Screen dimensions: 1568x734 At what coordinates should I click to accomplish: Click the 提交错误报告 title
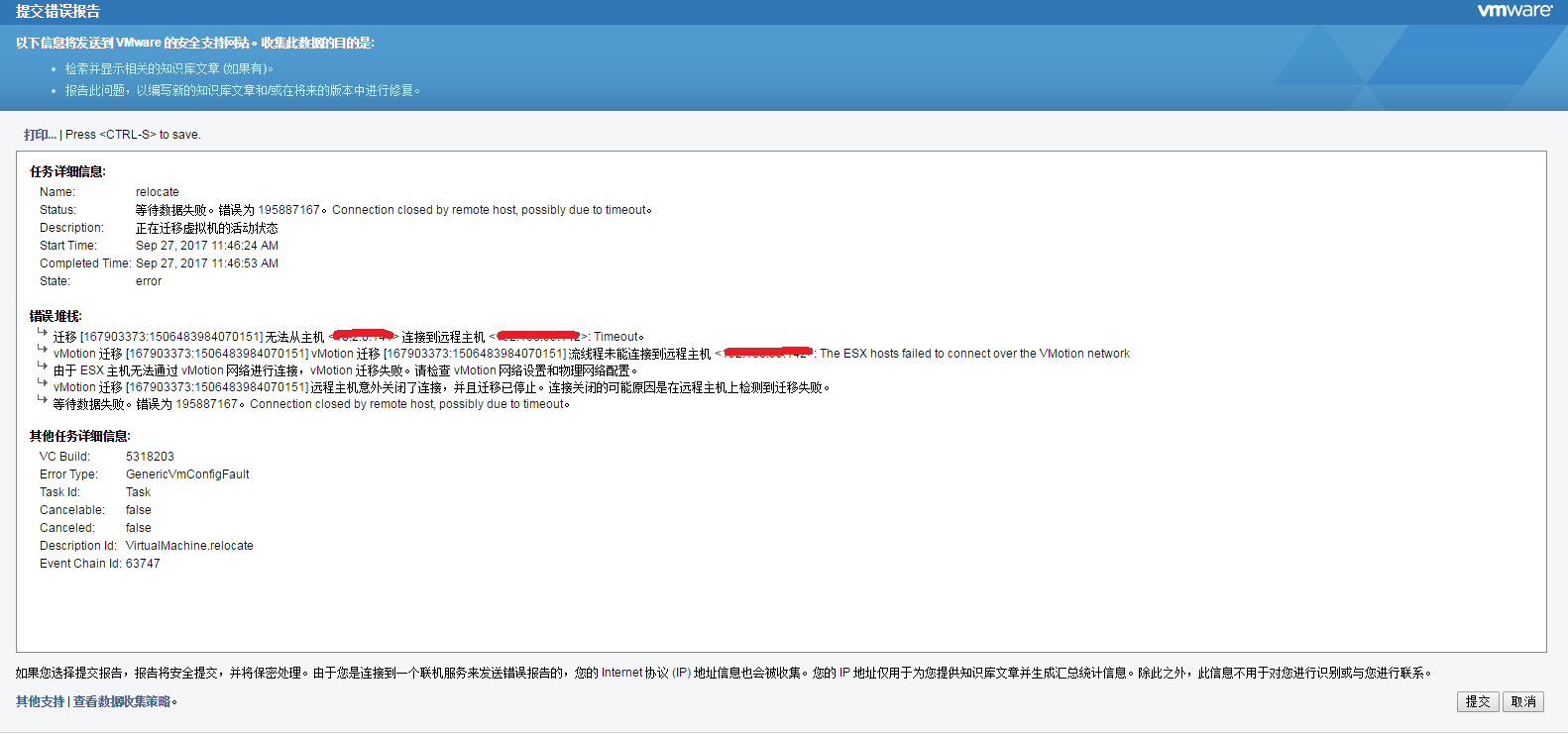[x=57, y=12]
